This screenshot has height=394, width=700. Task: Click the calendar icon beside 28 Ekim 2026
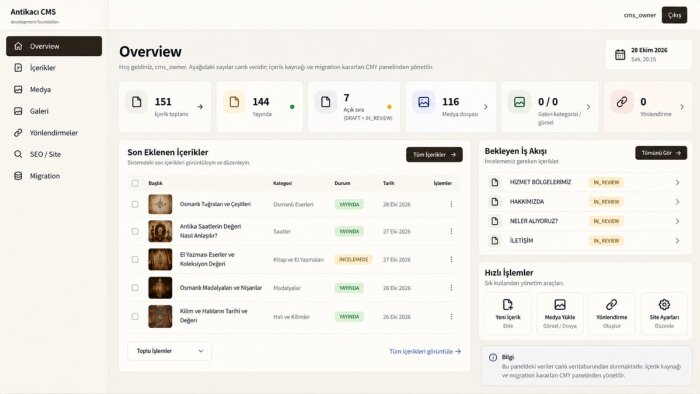click(x=620, y=54)
